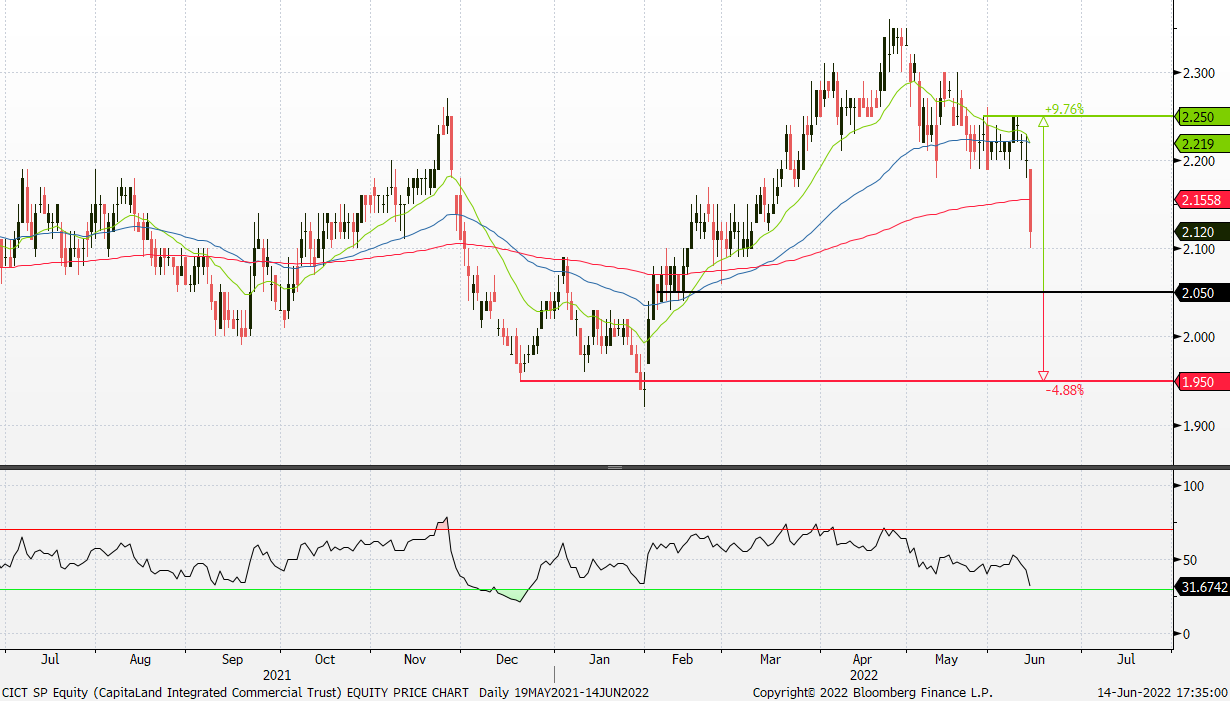Click the Apr month label
This screenshot has height=701, width=1230.
[x=862, y=660]
